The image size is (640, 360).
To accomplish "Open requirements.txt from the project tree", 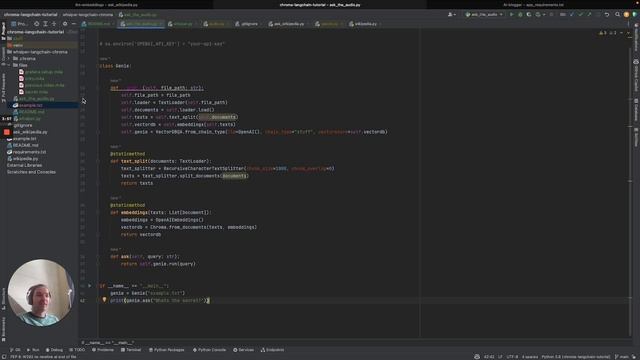I will [x=27, y=152].
